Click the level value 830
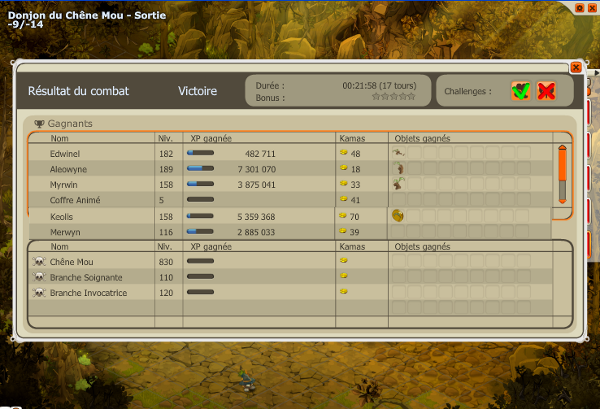 [x=166, y=262]
